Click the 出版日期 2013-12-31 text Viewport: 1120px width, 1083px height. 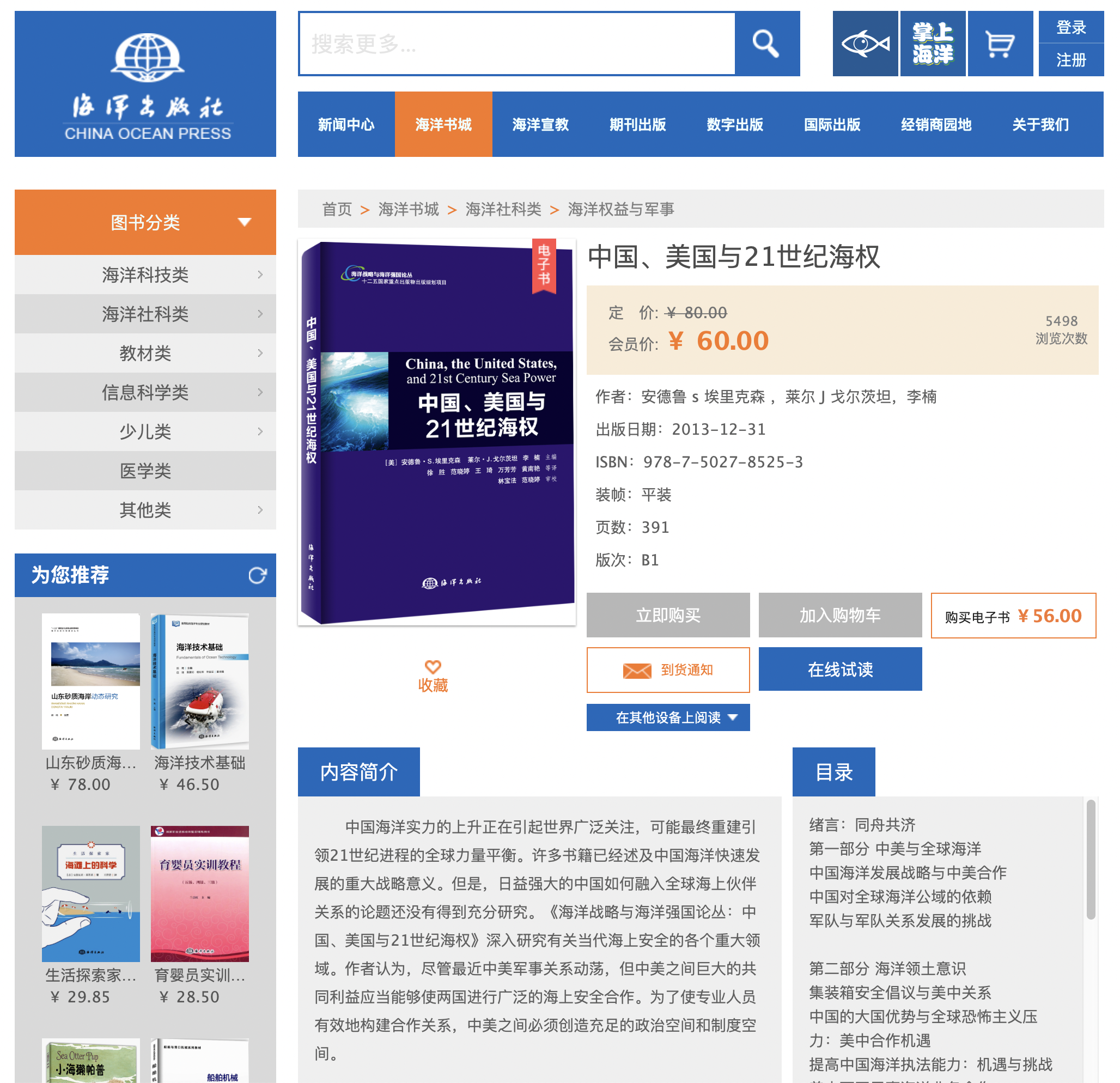coord(680,429)
